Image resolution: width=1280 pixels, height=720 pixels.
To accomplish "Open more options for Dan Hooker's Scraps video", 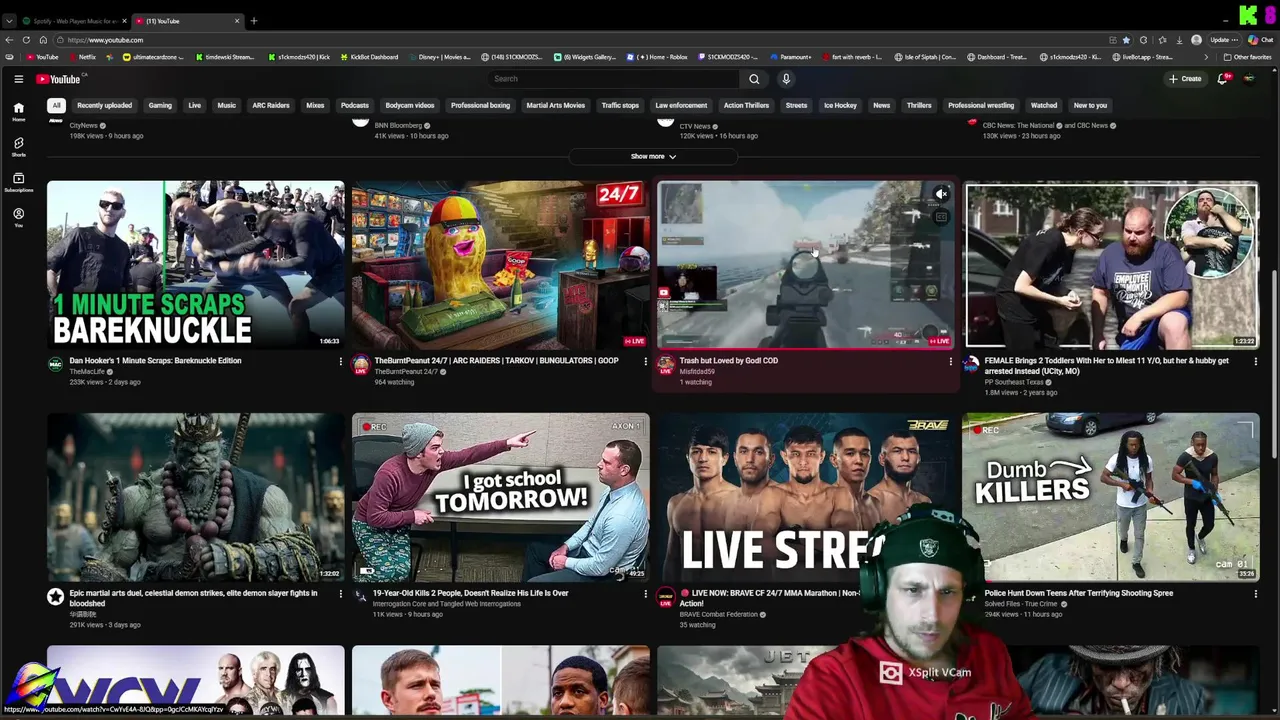I will (340, 361).
